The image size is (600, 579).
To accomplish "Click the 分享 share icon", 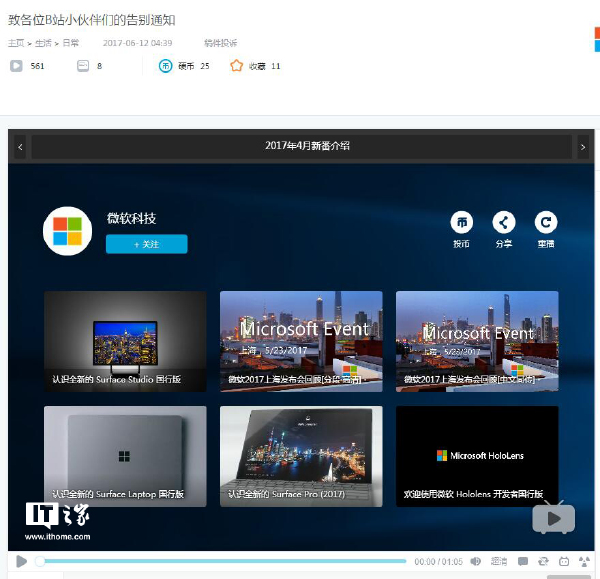I will (x=504, y=222).
